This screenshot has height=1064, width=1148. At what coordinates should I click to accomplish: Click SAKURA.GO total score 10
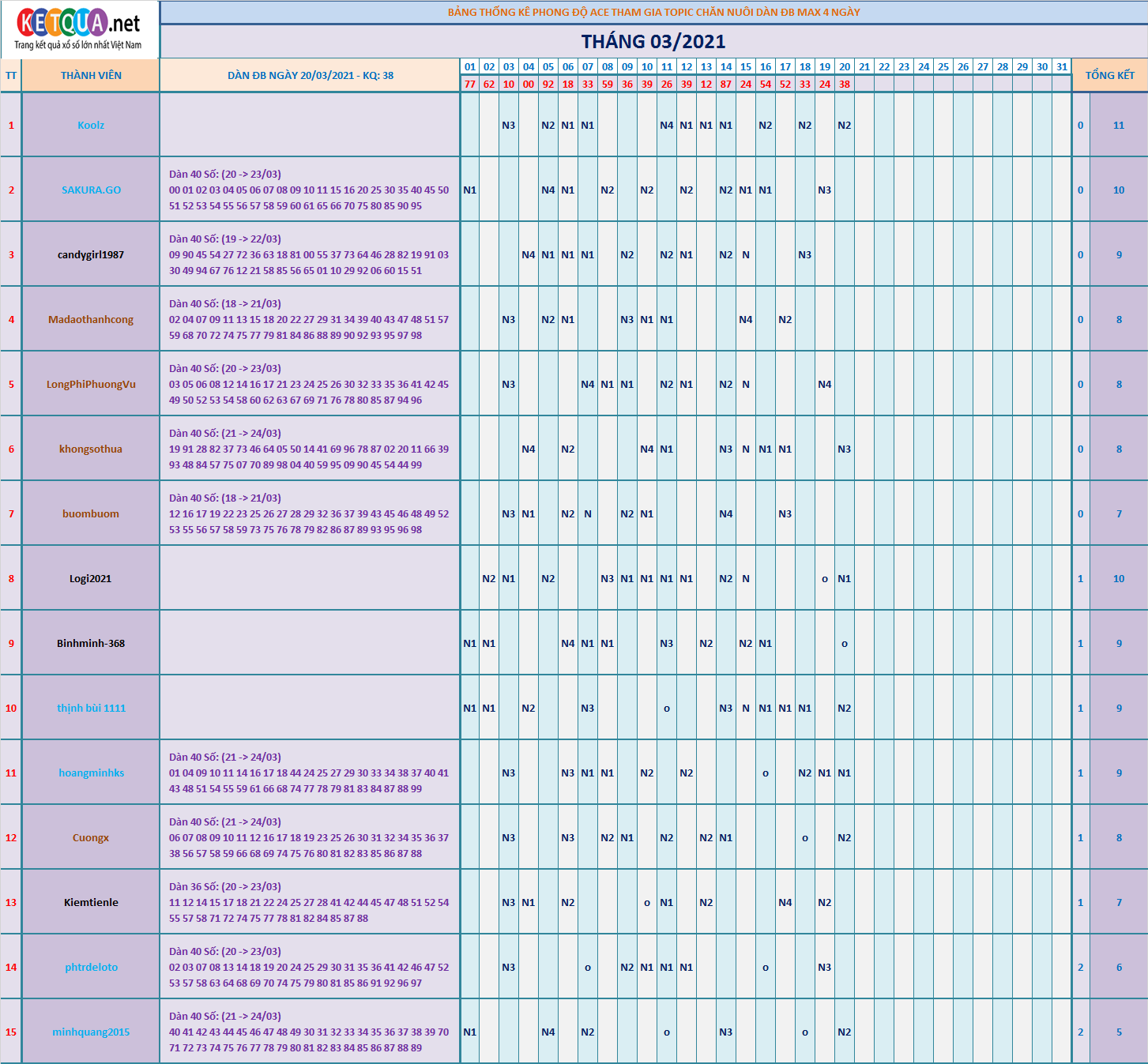[1119, 190]
